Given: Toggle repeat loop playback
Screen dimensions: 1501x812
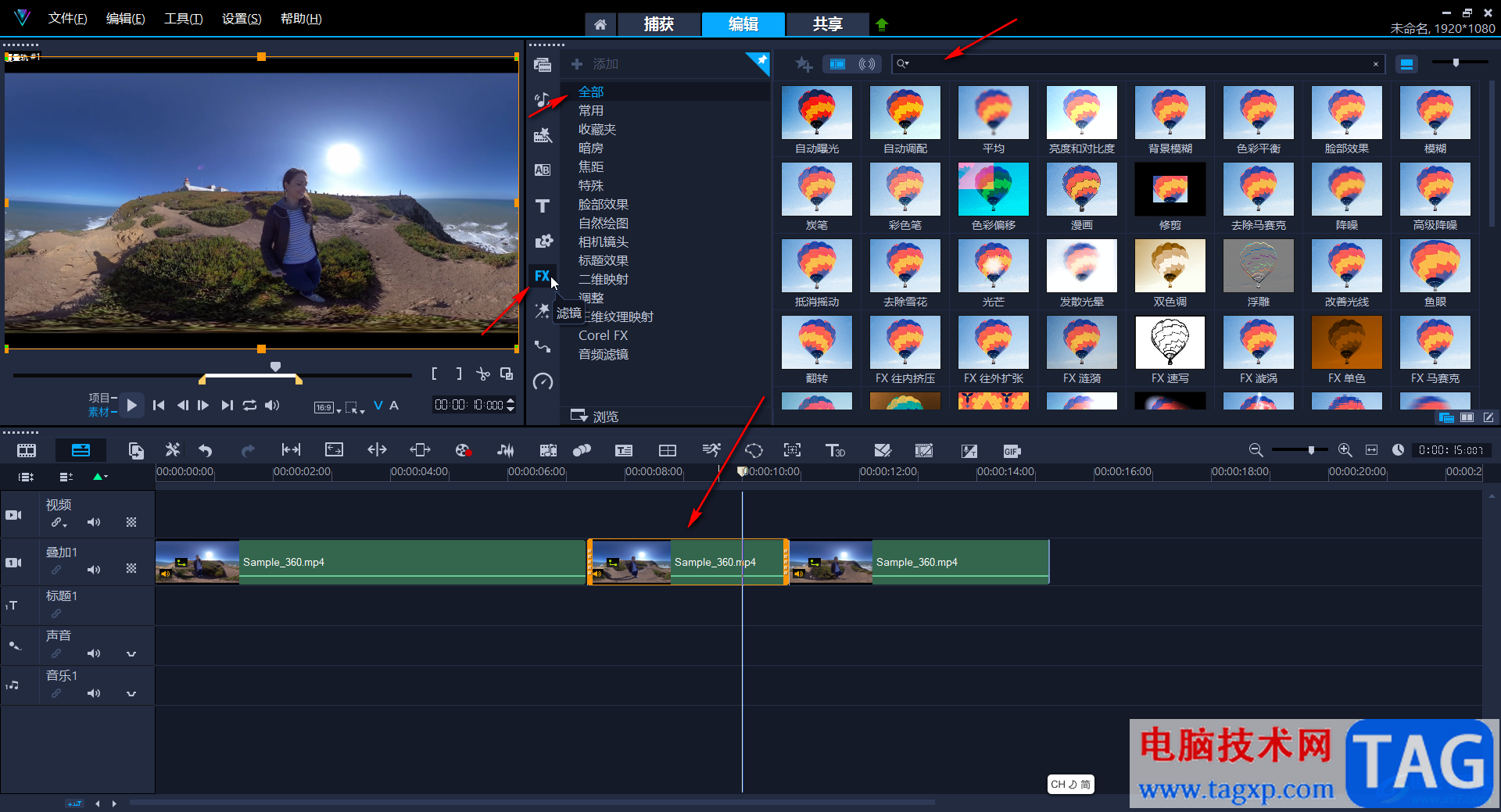Looking at the screenshot, I should click(249, 405).
